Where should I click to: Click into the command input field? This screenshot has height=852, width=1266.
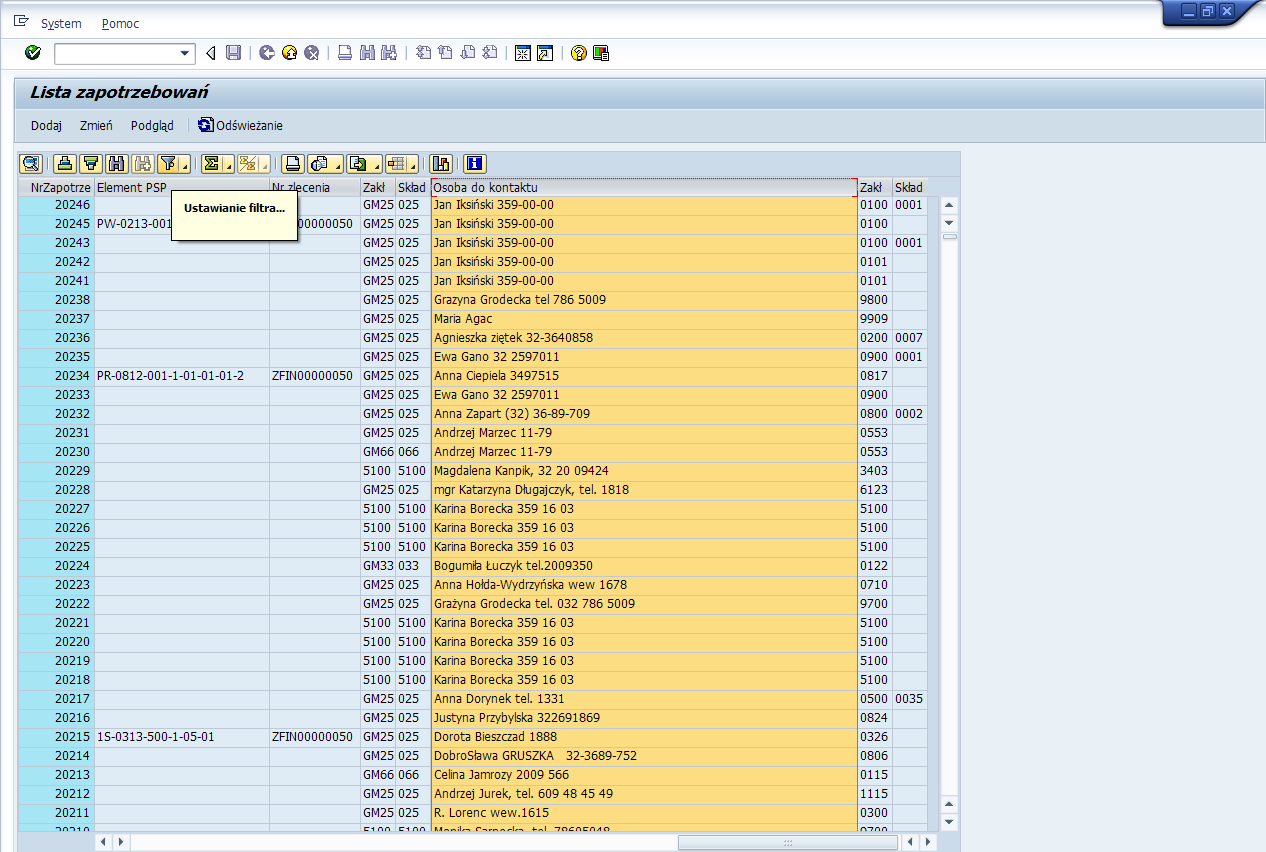tap(116, 54)
